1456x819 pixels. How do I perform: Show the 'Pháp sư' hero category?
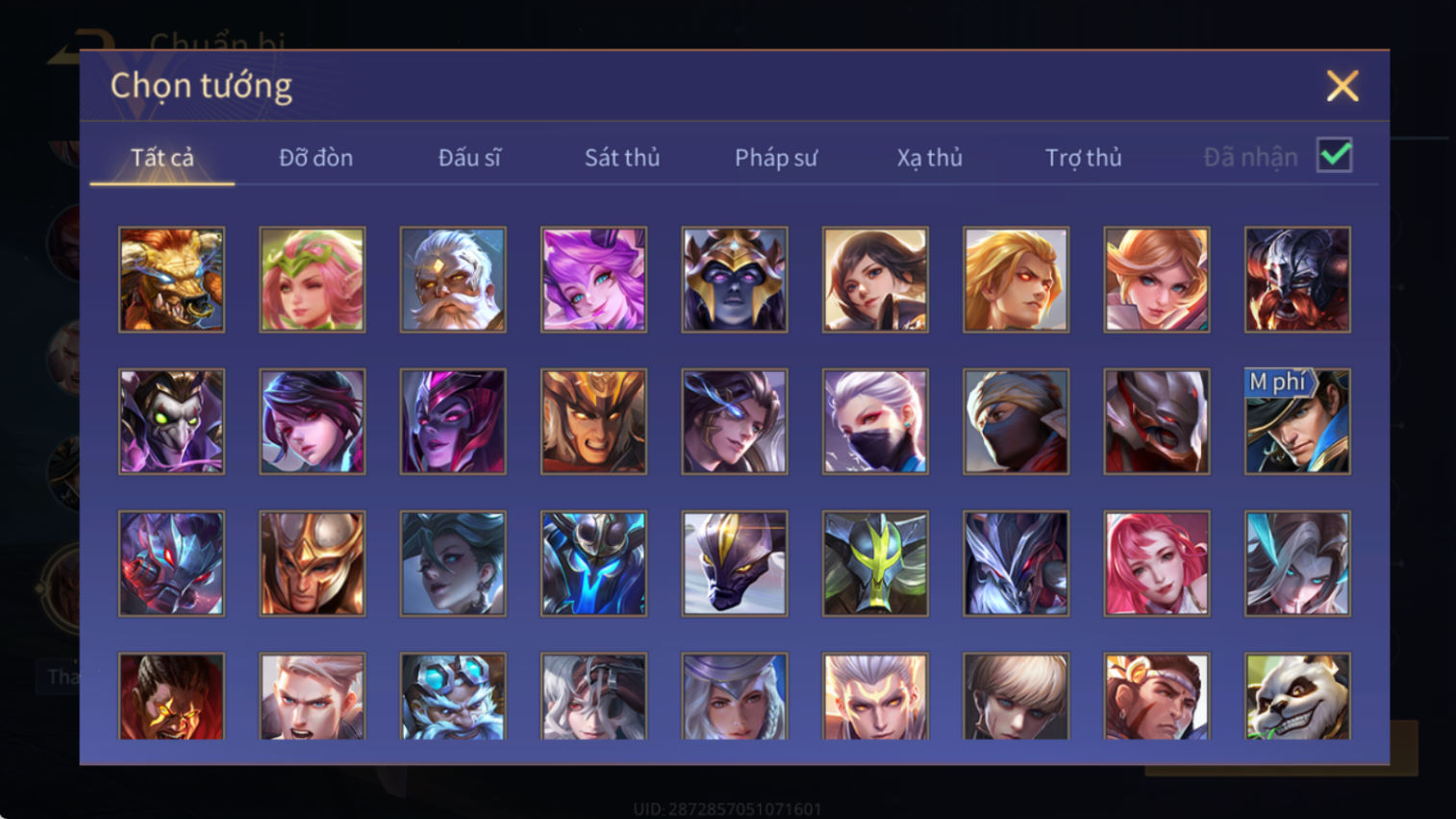776,158
